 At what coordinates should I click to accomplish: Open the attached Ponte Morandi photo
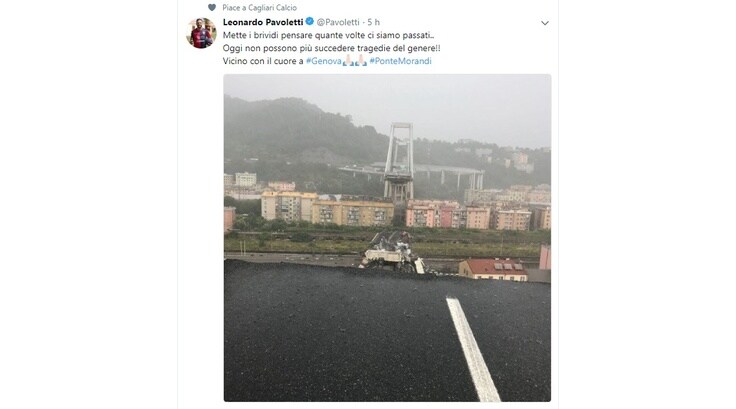click(x=387, y=238)
